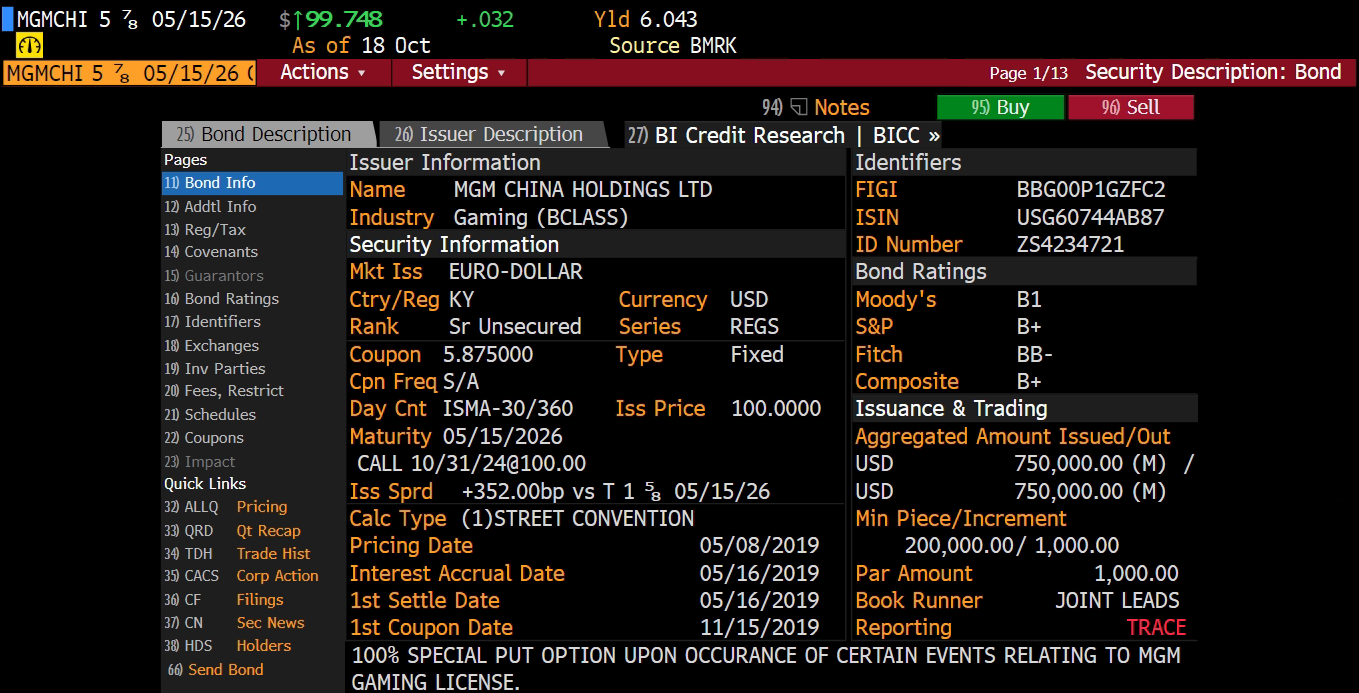Click the Calc Type STREET CONVENTION field
Screen dimensions: 1359x693
[x=577, y=518]
